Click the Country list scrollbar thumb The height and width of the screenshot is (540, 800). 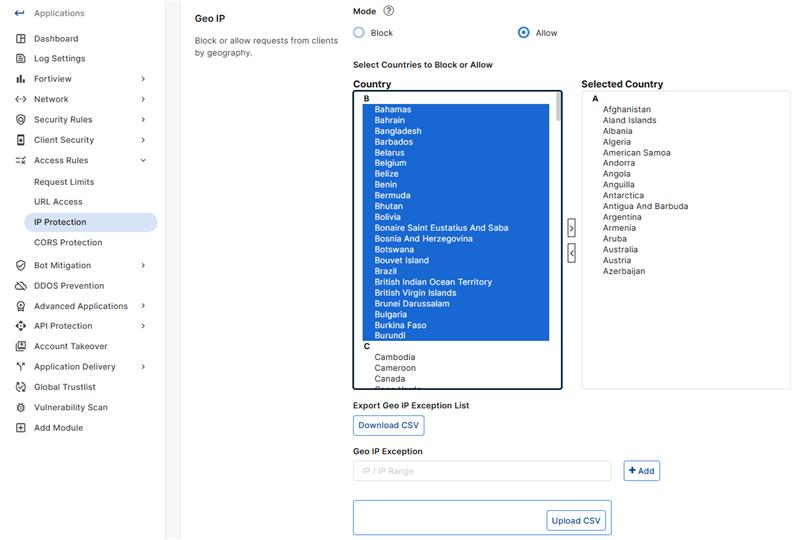pos(558,107)
